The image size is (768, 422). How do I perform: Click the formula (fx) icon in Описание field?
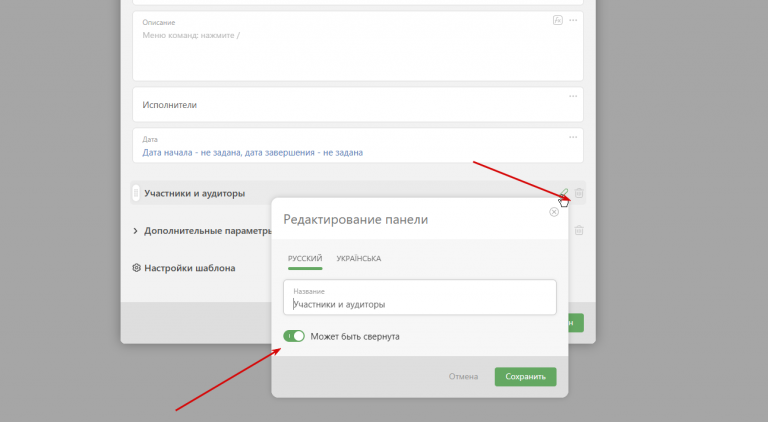point(557,20)
